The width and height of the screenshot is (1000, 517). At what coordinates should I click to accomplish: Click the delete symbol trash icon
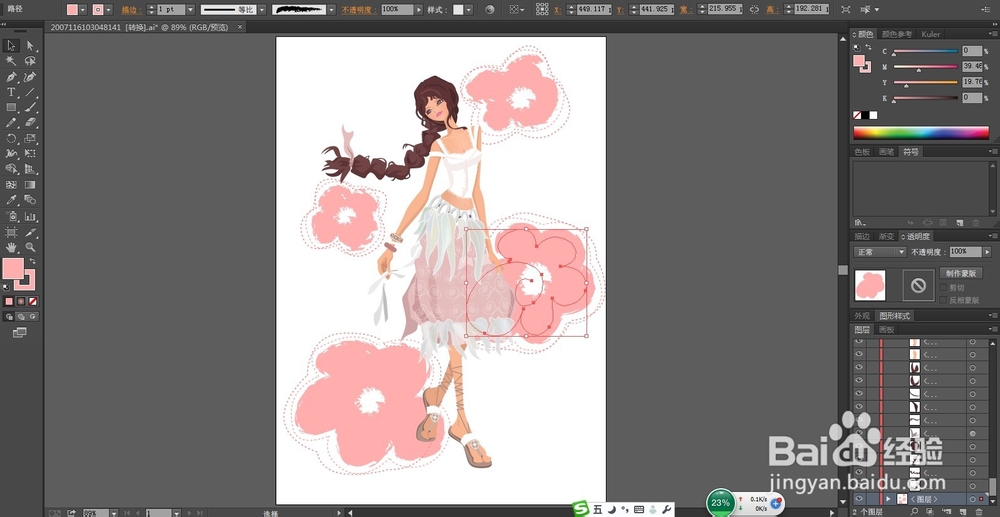point(975,222)
